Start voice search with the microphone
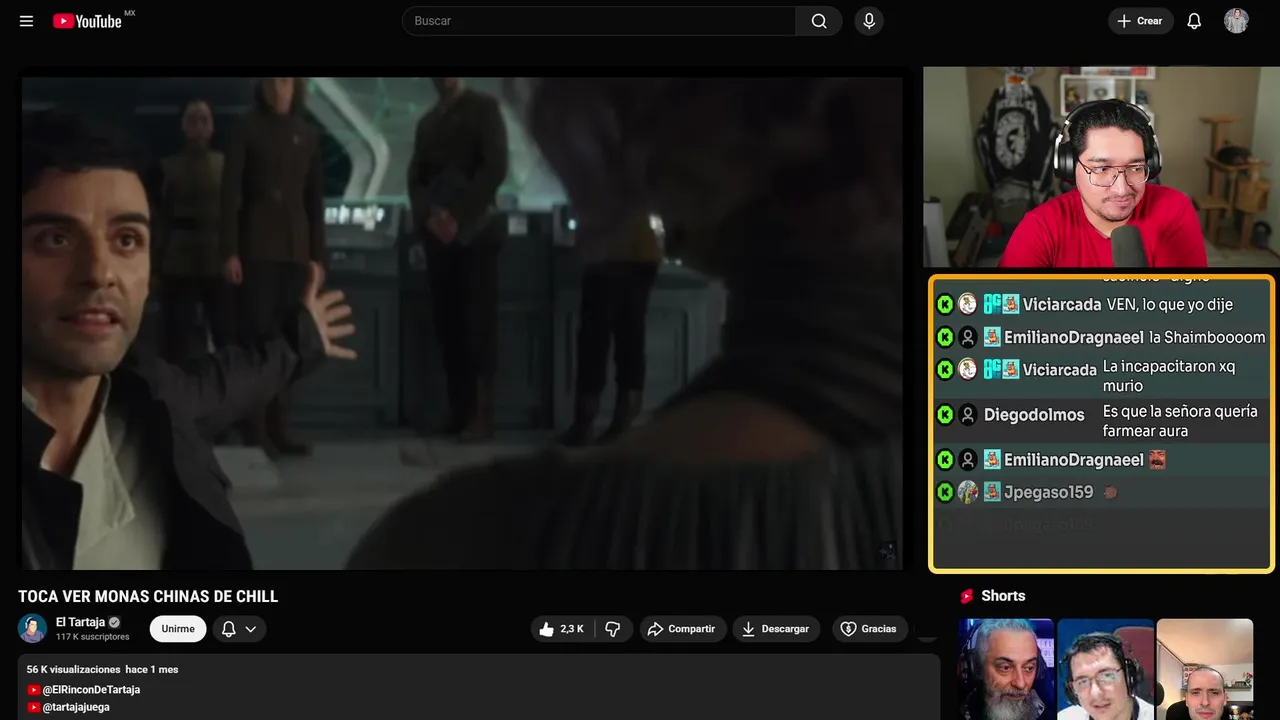The image size is (1280, 720). (x=869, y=21)
